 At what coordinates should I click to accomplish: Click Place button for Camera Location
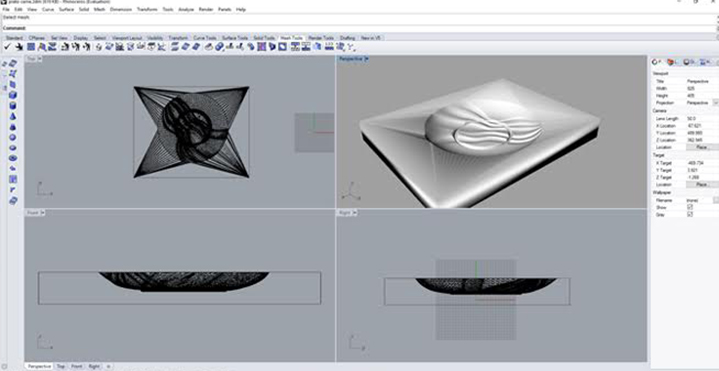(x=702, y=147)
